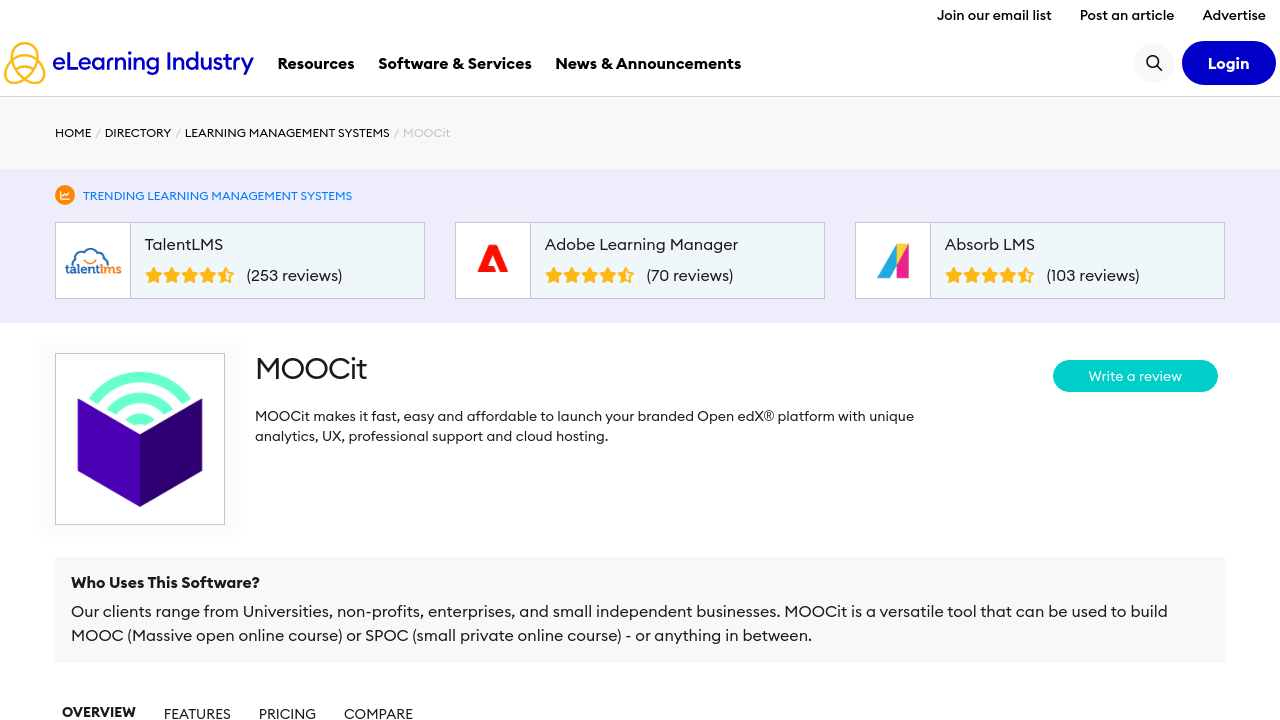This screenshot has height=720, width=1280.
Task: Expand the Resources menu
Action: click(x=316, y=63)
